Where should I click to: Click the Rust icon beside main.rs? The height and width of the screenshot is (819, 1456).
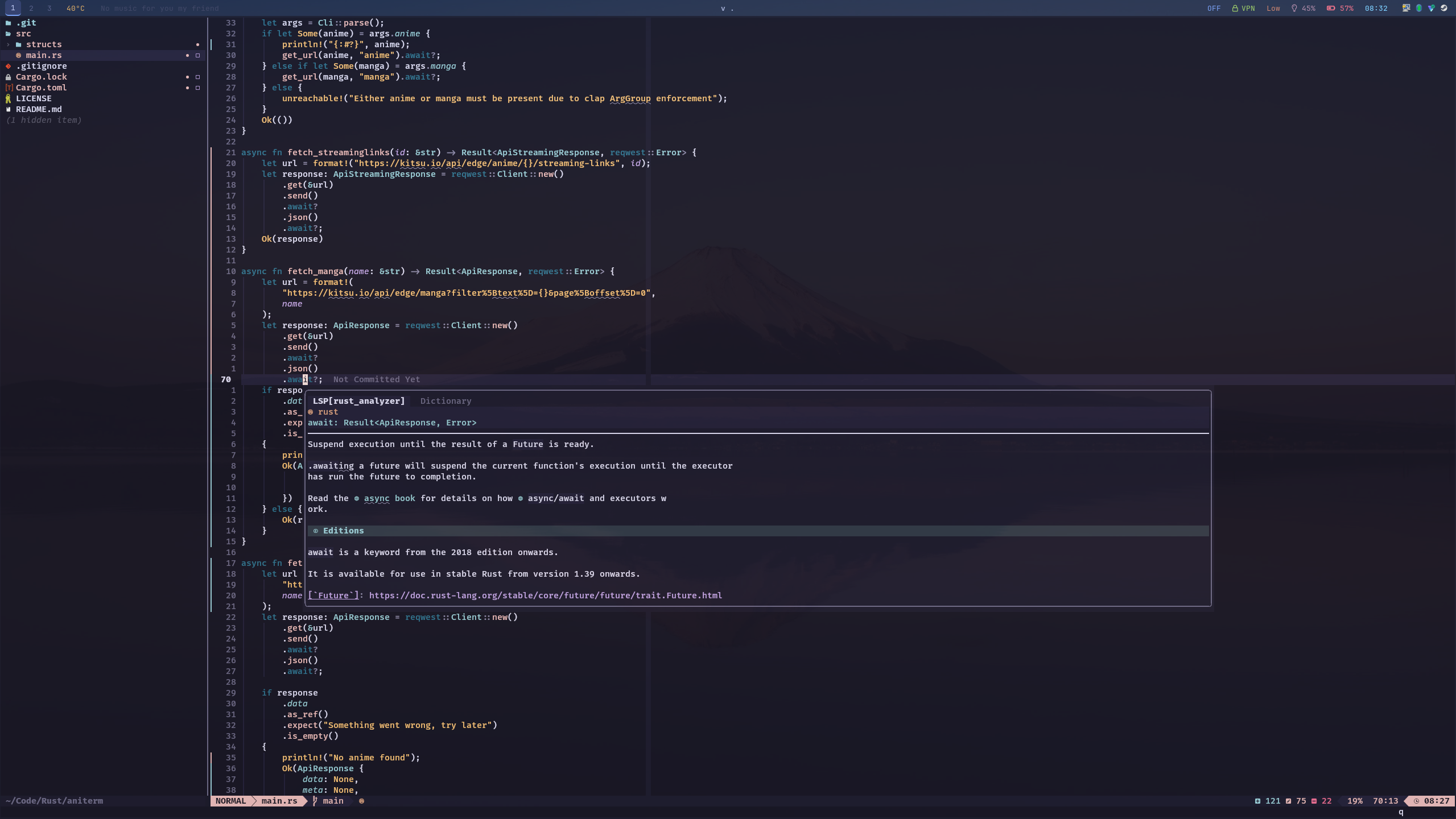click(x=18, y=55)
